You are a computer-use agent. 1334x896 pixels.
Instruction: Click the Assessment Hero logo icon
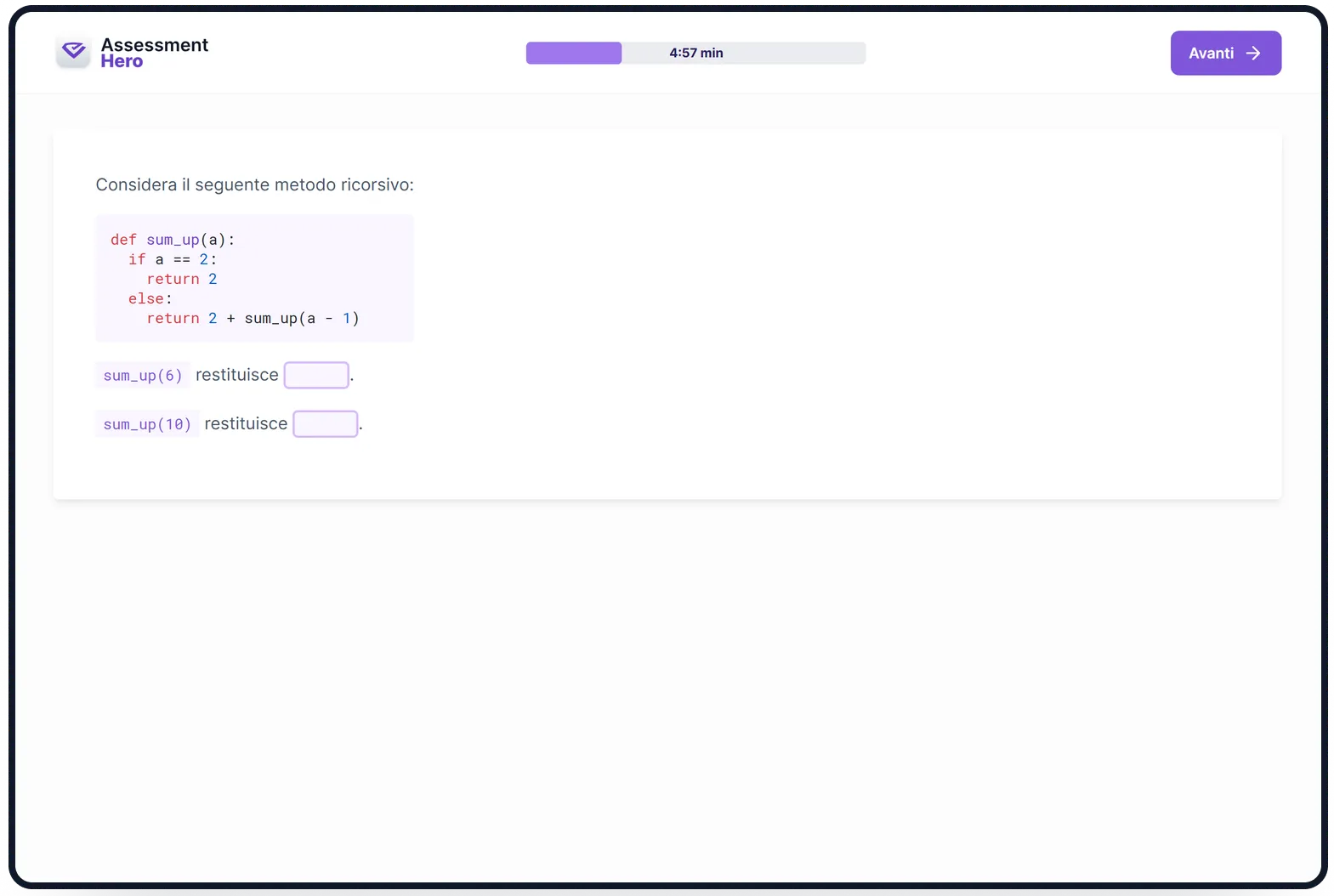(73, 52)
